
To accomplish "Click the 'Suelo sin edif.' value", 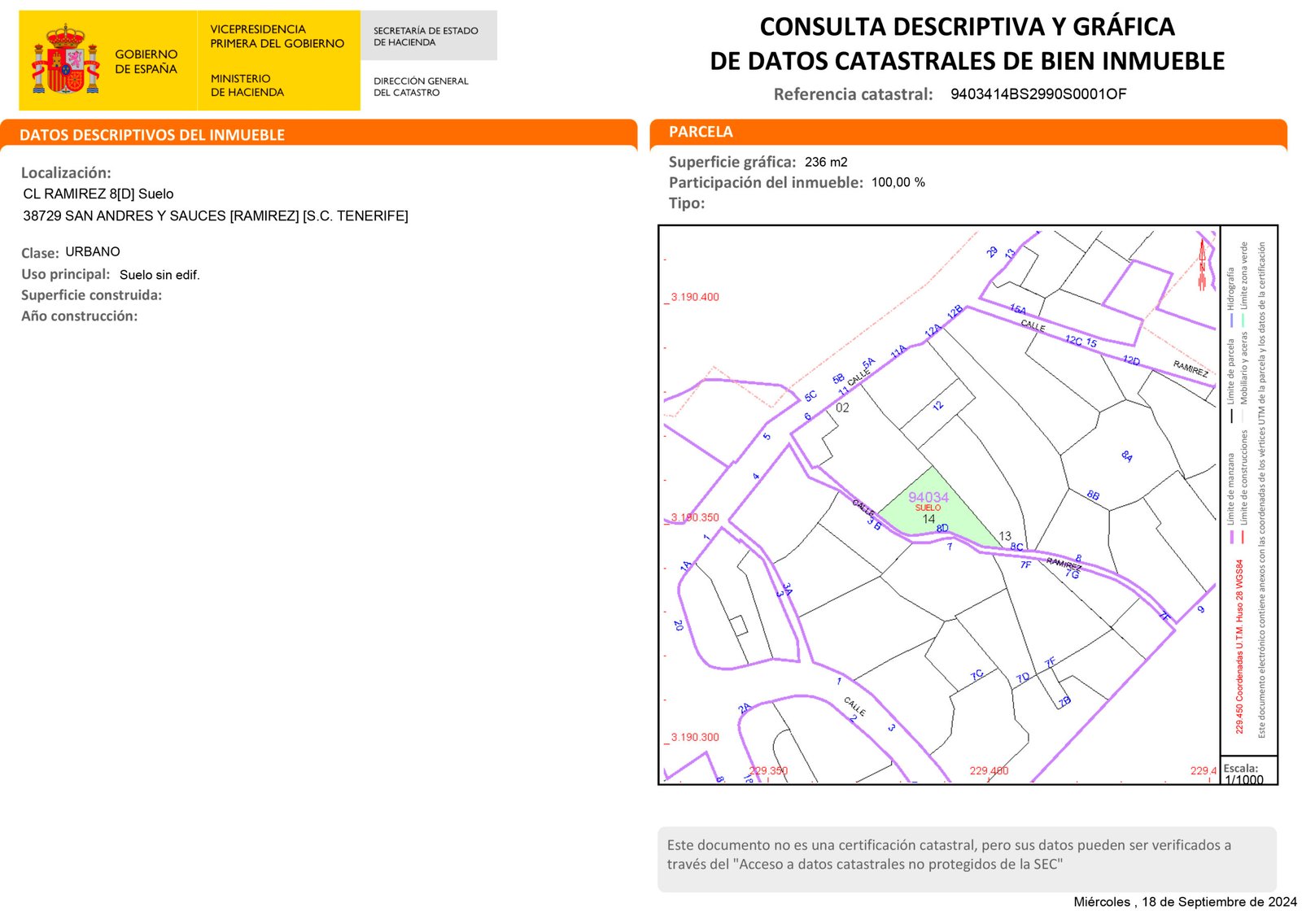I will (159, 275).
